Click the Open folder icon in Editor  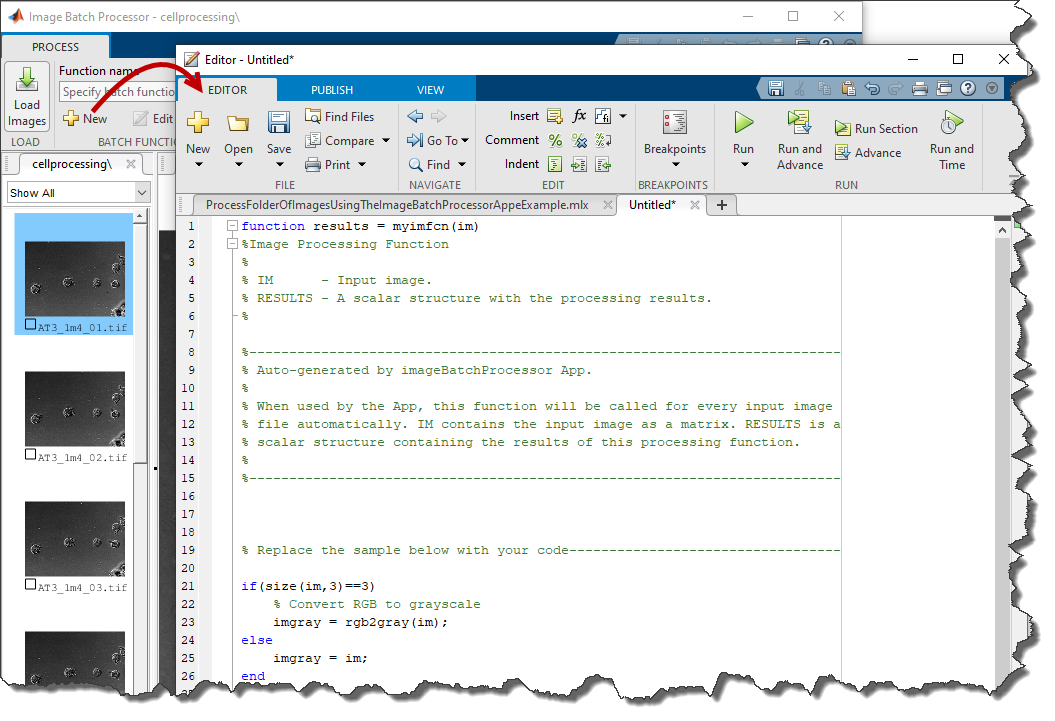(x=238, y=123)
